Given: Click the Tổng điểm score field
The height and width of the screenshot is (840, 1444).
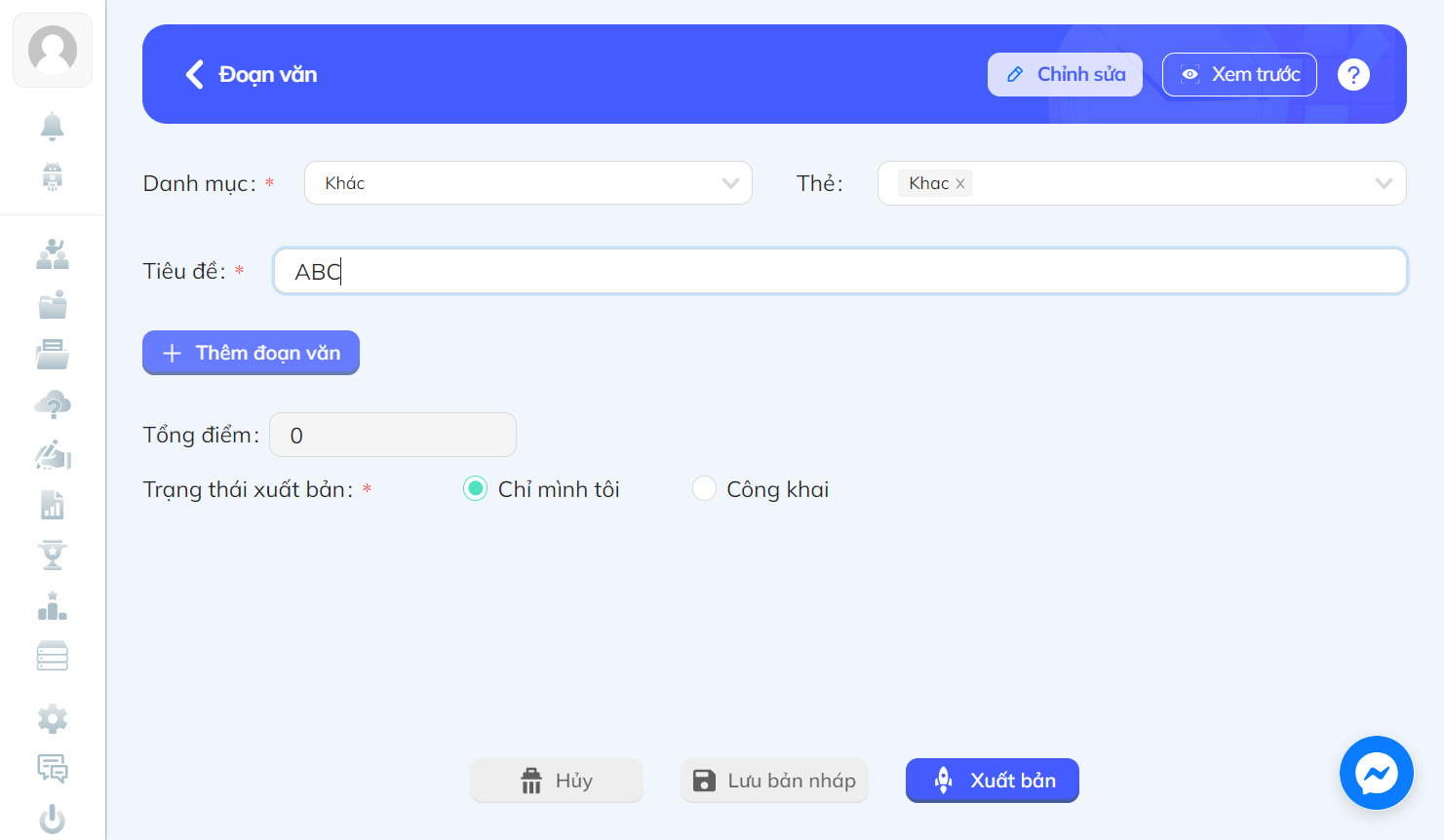Looking at the screenshot, I should 393,435.
